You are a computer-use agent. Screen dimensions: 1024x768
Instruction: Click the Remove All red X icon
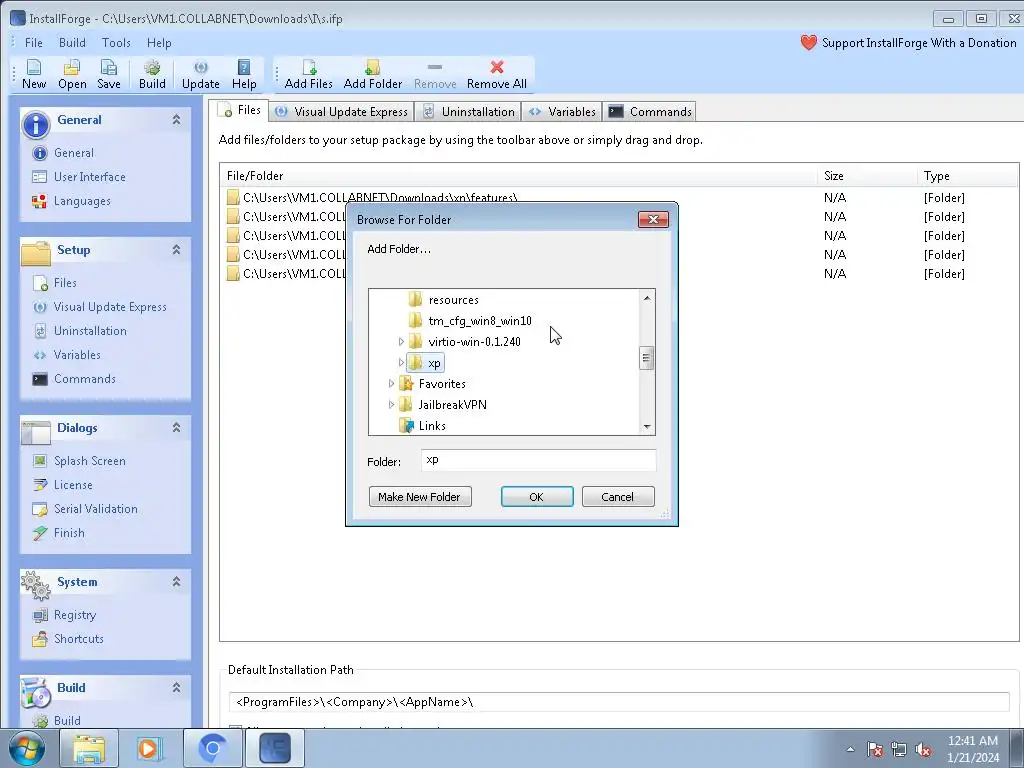pyautogui.click(x=497, y=67)
